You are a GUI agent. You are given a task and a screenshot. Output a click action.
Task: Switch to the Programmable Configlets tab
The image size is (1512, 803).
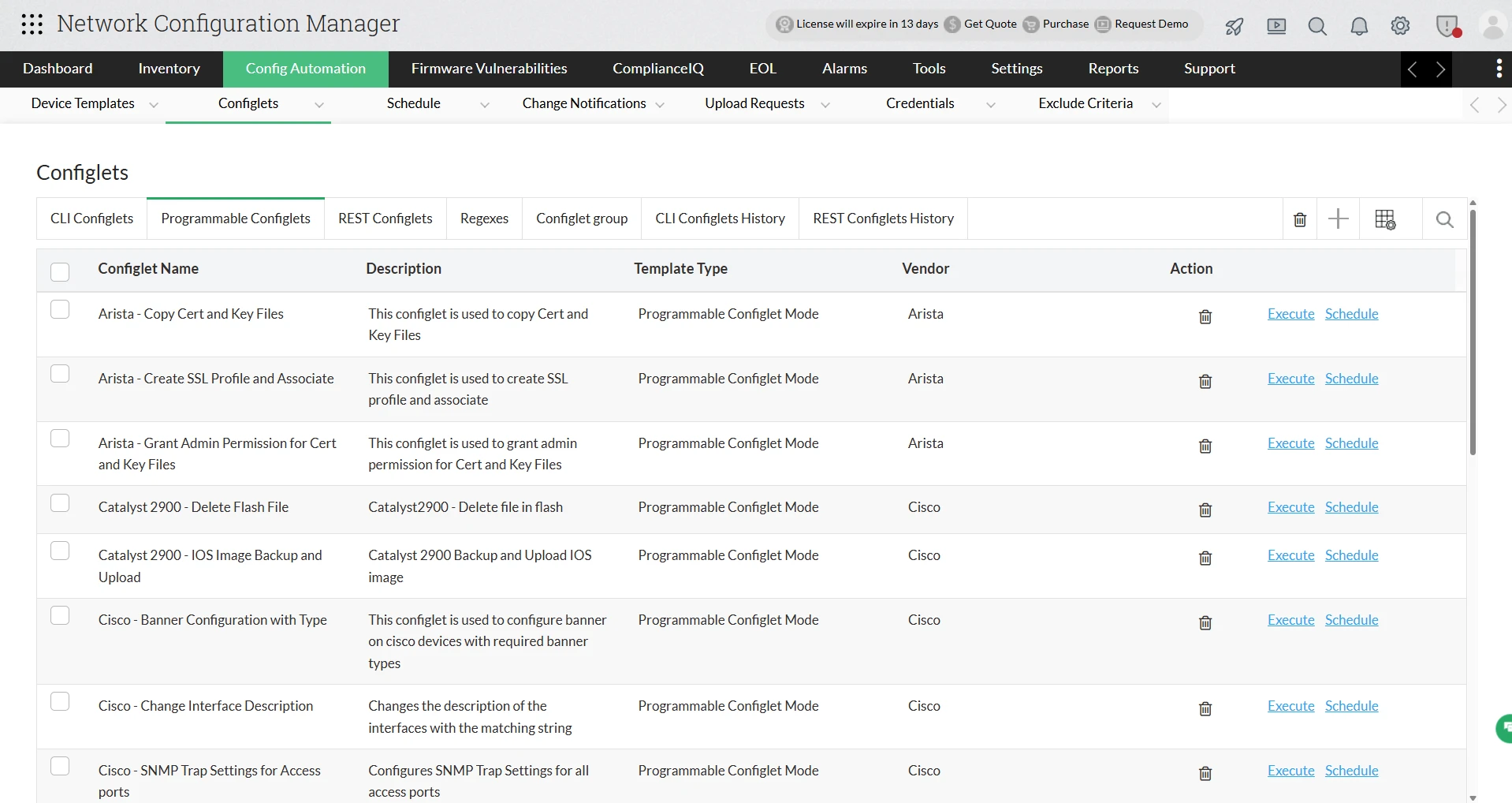pyautogui.click(x=235, y=218)
